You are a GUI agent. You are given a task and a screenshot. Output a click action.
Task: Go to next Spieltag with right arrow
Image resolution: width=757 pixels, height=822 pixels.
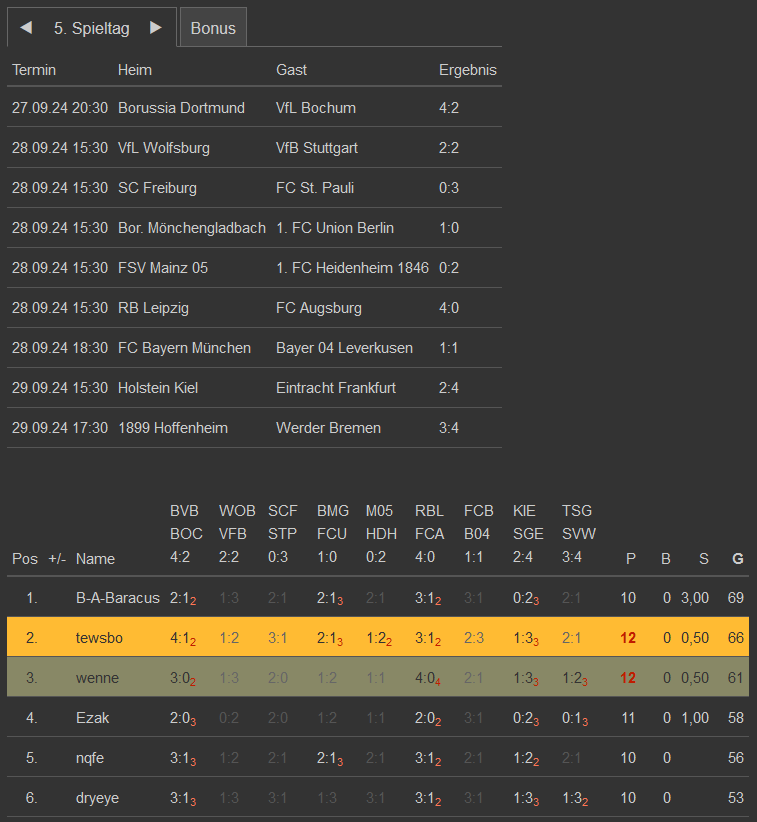pyautogui.click(x=155, y=28)
